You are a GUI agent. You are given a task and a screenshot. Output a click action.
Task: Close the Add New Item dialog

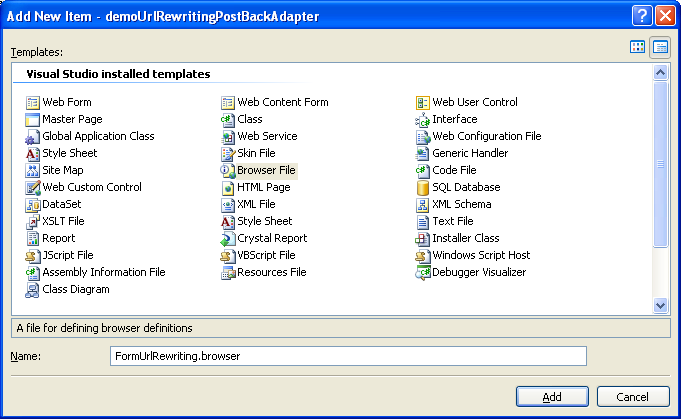[x=665, y=16]
